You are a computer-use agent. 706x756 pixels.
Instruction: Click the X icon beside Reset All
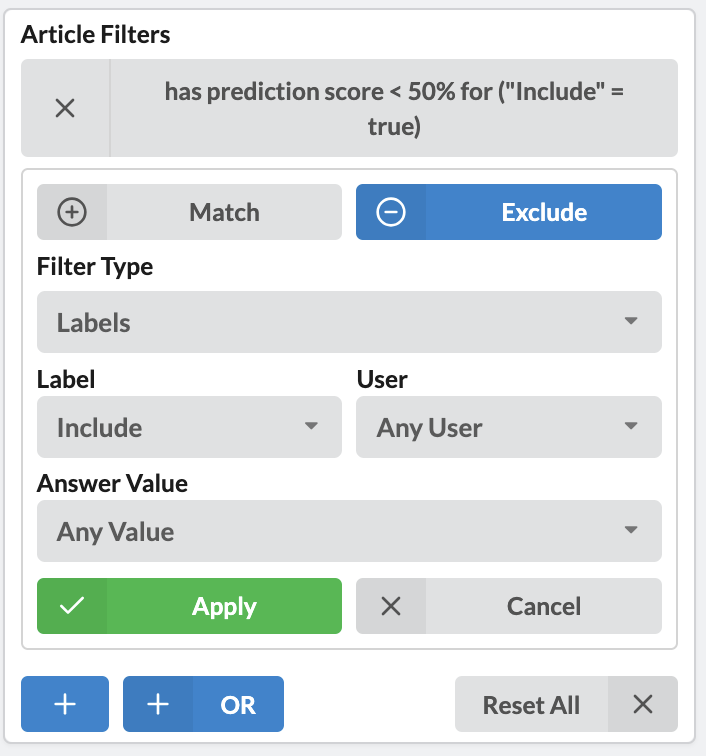643,704
